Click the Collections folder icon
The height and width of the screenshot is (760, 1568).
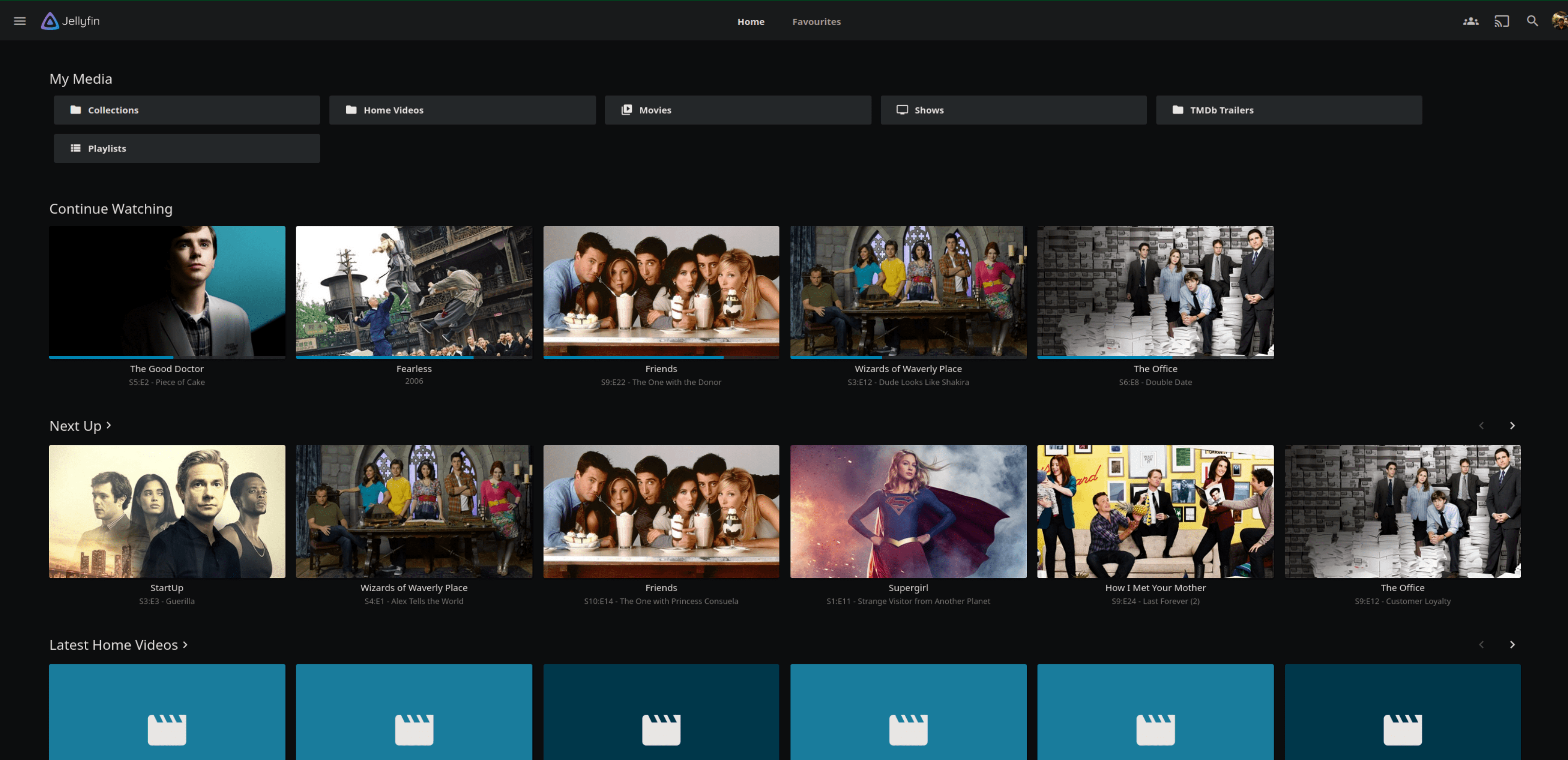75,110
